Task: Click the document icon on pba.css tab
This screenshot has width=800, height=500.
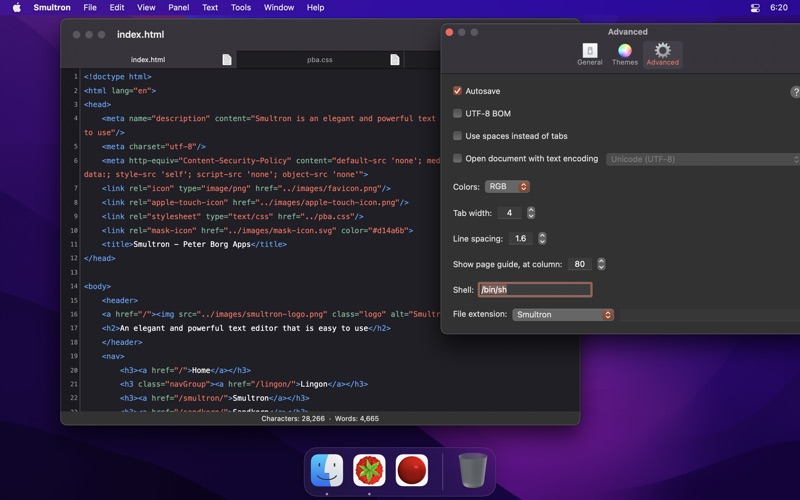Action: (395, 60)
